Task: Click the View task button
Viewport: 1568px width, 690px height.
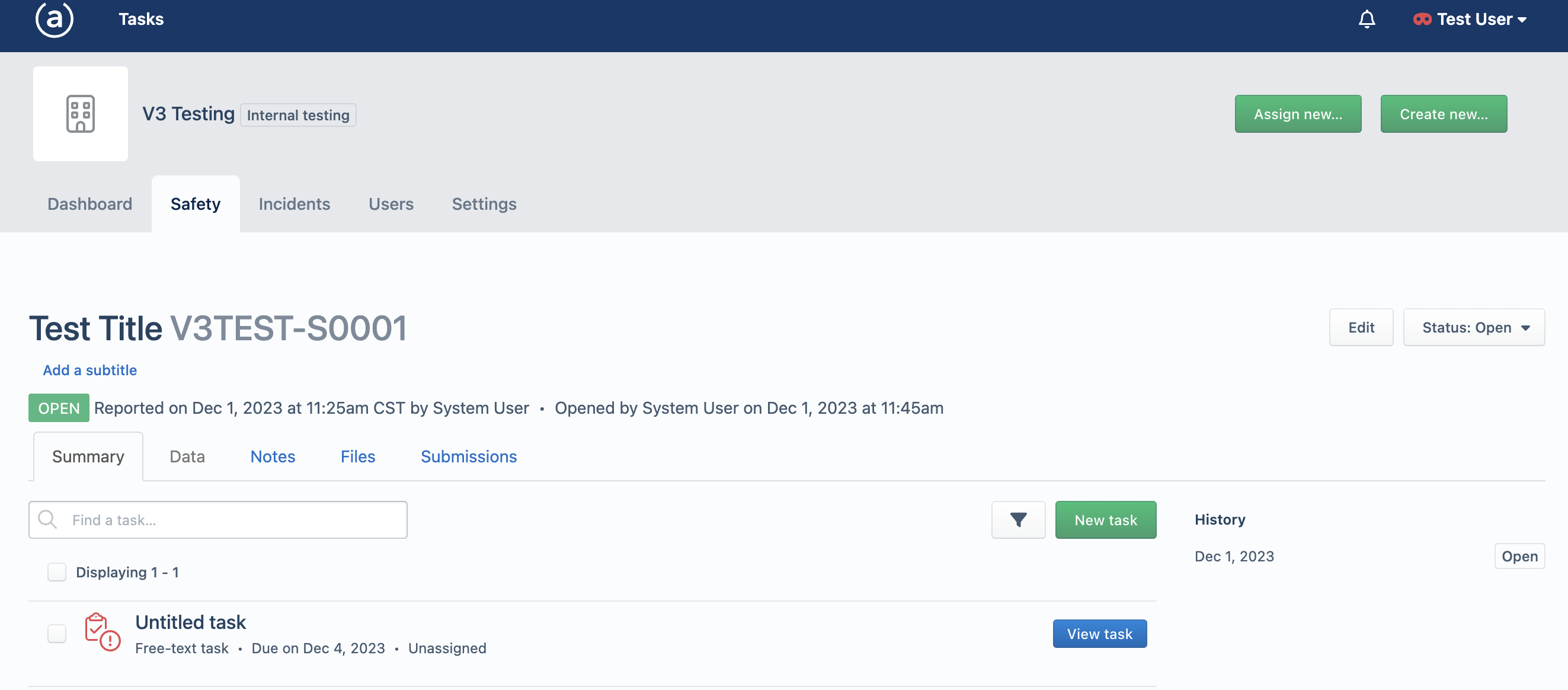Action: (x=1099, y=633)
